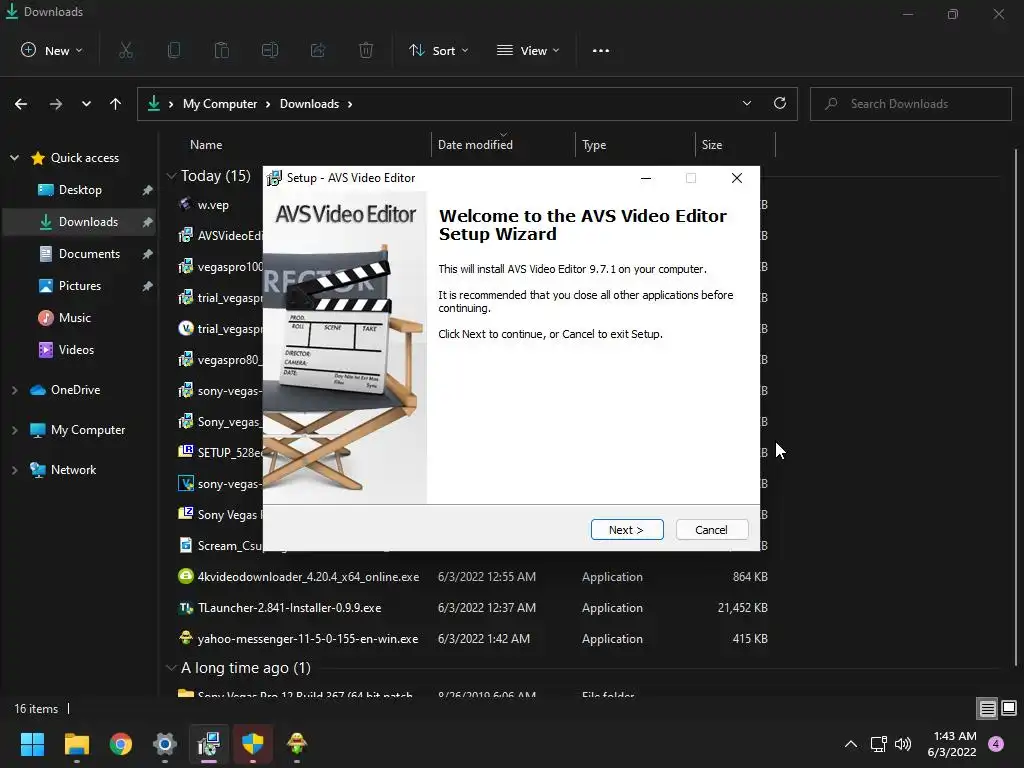Image resolution: width=1024 pixels, height=768 pixels.
Task: Click the Cut scissors icon in toolbar
Action: [x=126, y=50]
